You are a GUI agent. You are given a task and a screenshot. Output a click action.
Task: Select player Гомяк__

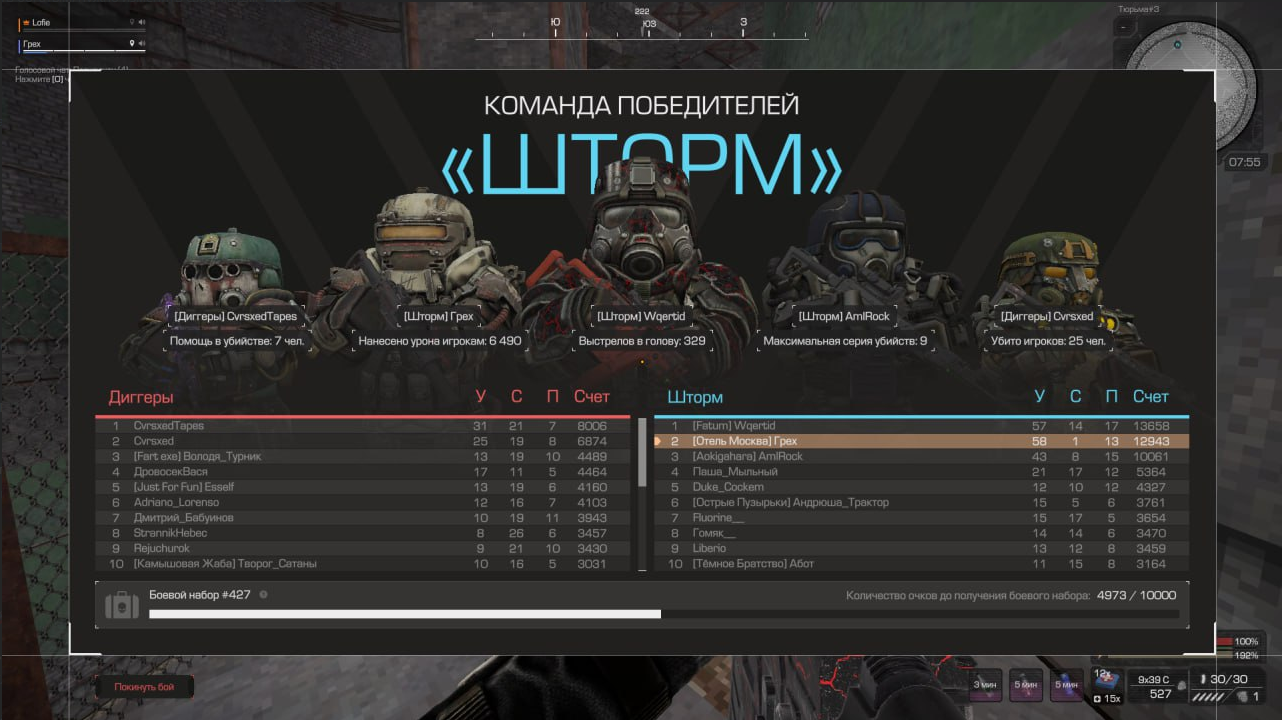click(922, 533)
